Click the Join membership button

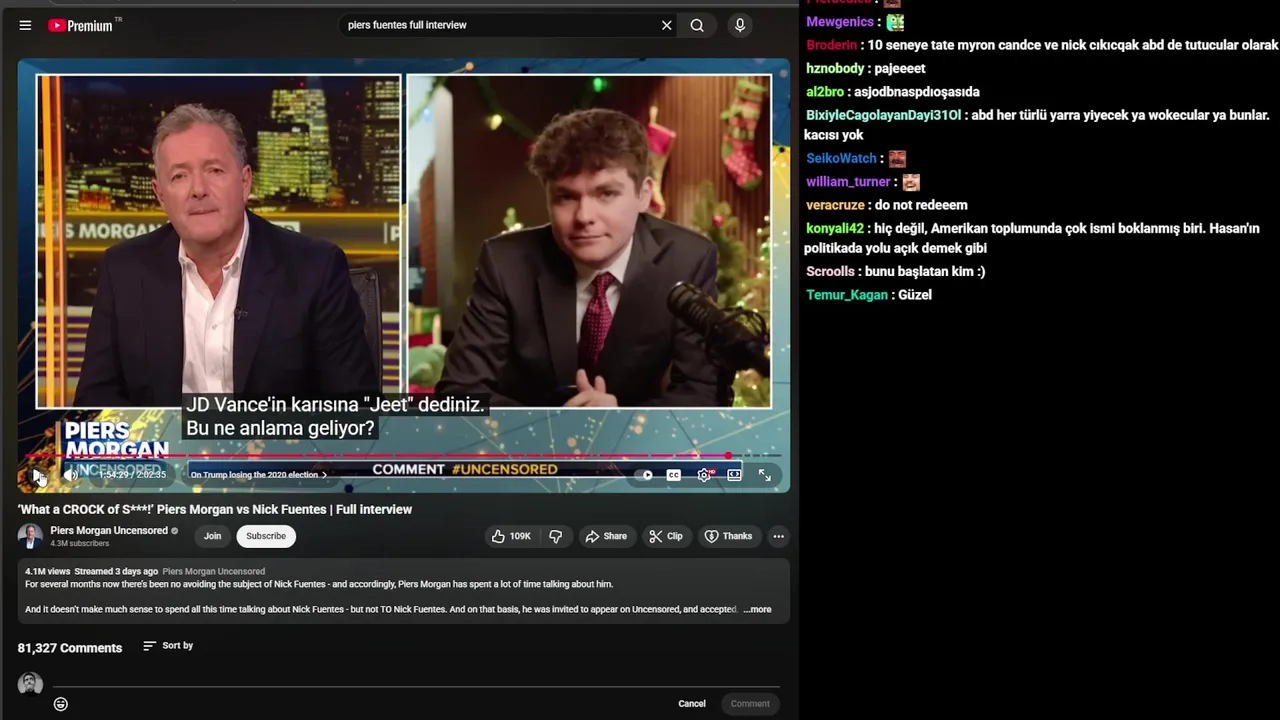213,536
